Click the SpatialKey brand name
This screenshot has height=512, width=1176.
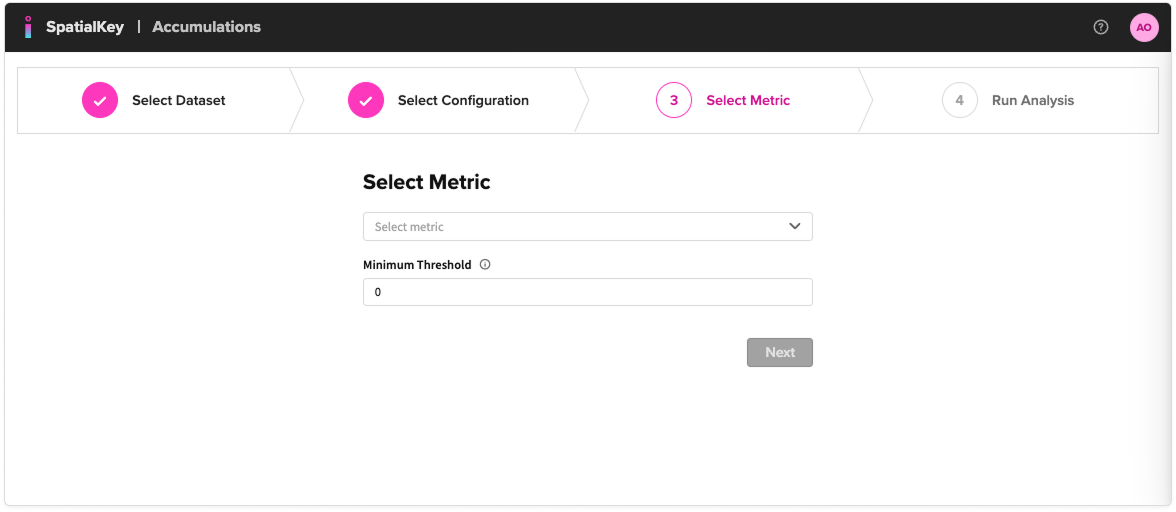(85, 27)
